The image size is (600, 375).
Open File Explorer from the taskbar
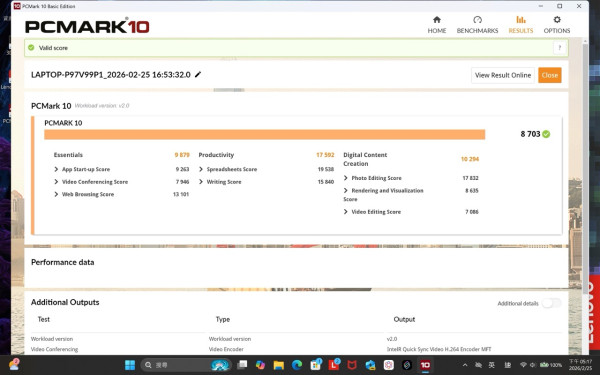point(279,365)
